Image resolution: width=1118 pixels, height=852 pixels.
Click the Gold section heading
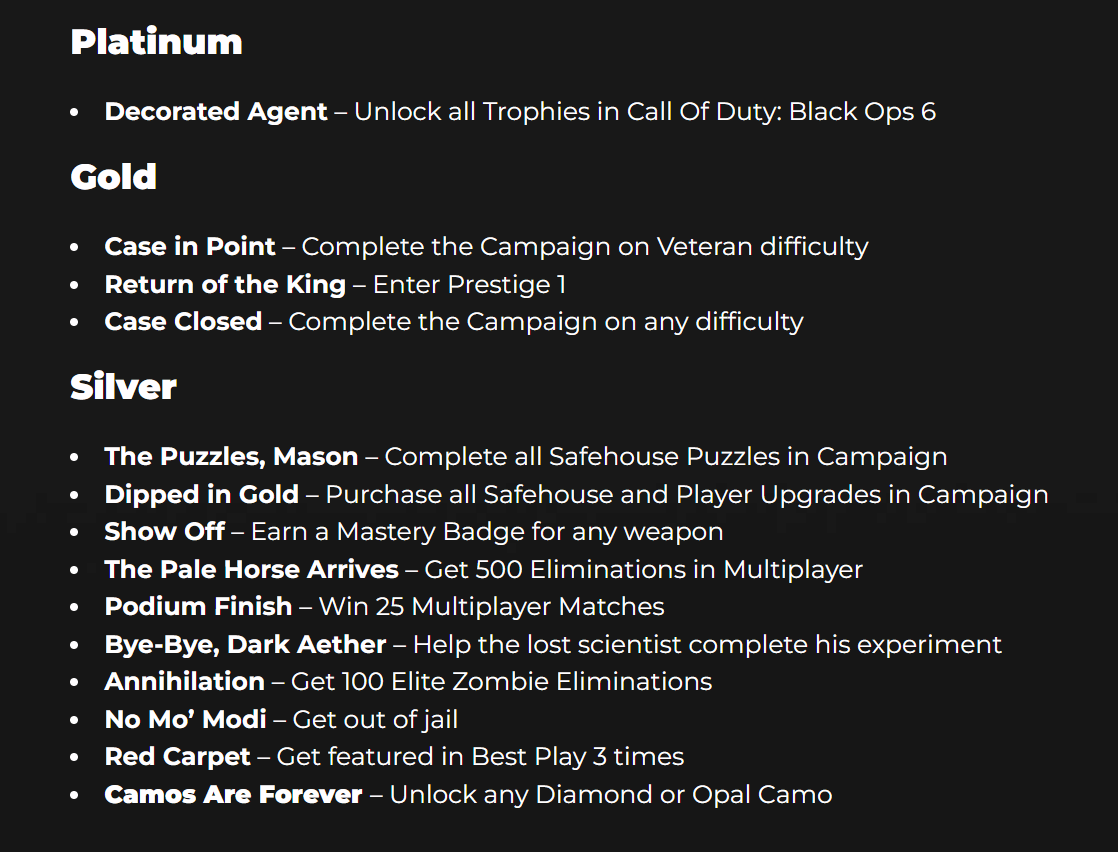tap(113, 177)
